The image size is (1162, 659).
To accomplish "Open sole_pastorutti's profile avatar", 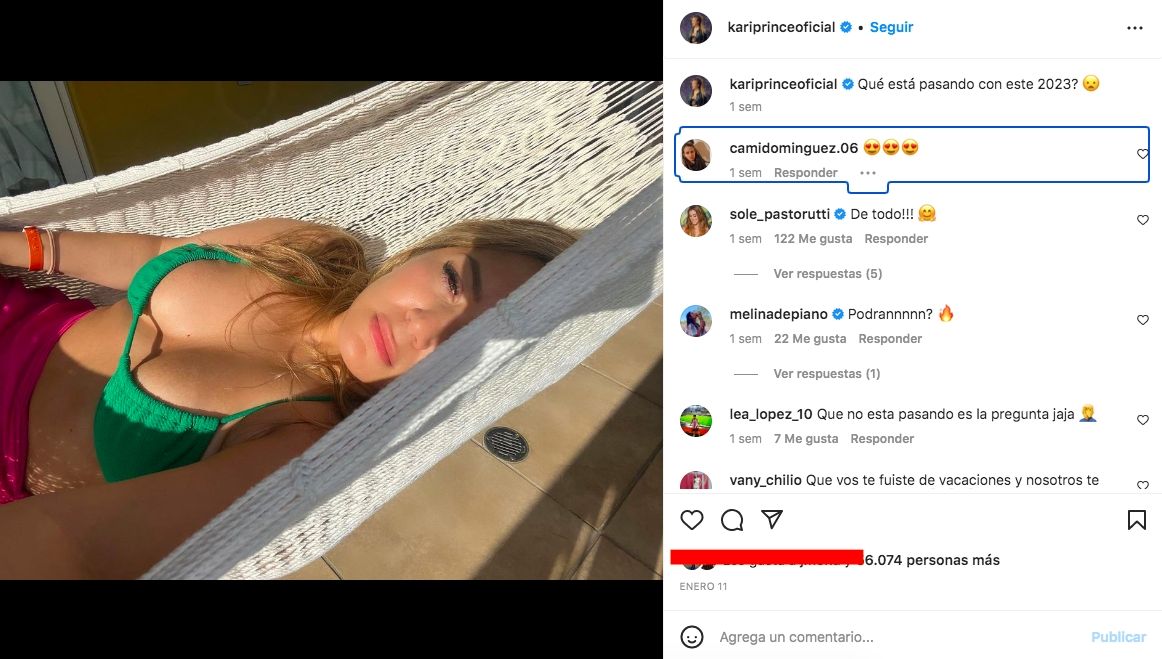I will tap(696, 221).
